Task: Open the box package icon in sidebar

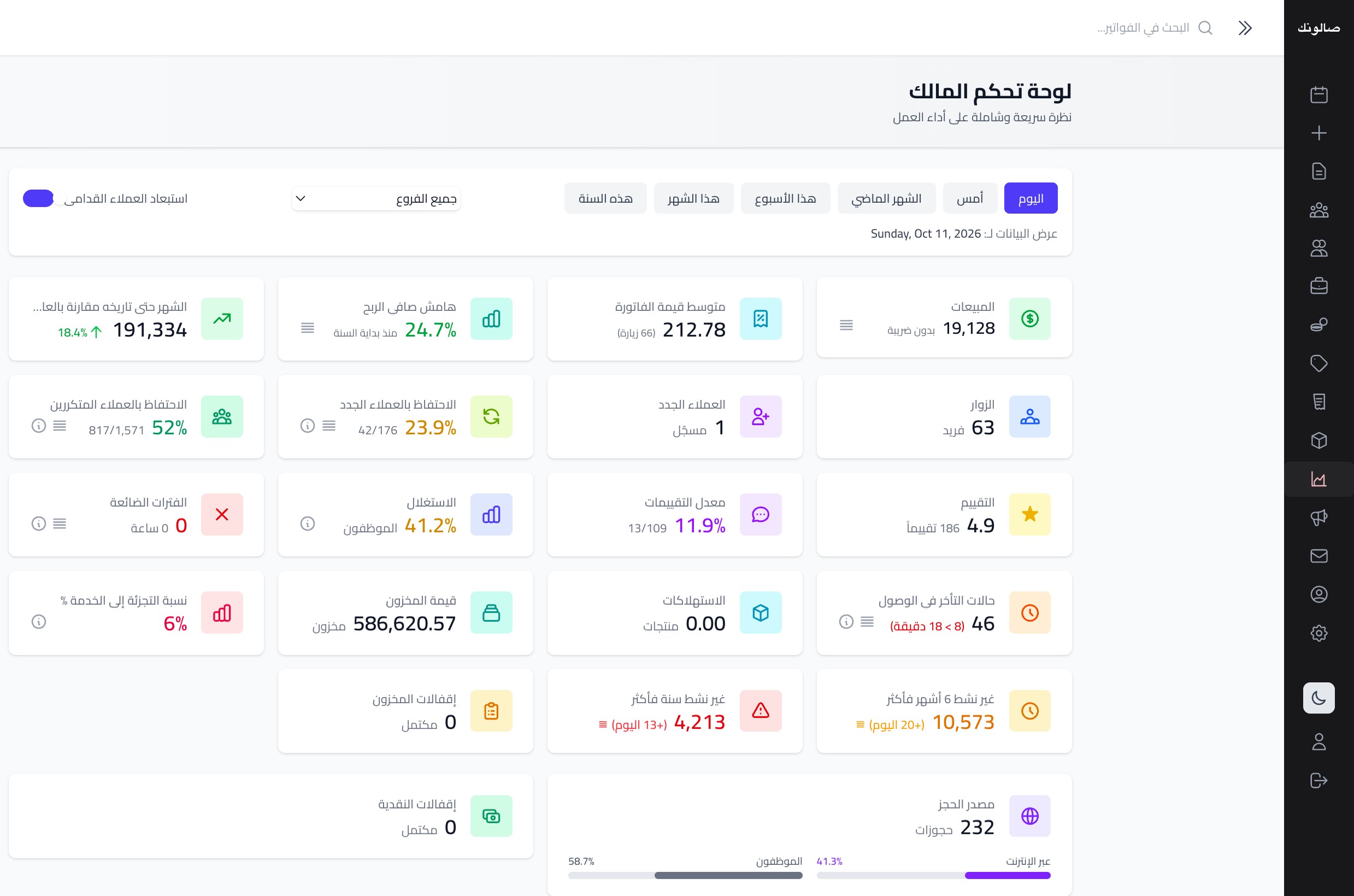Action: pyautogui.click(x=1318, y=440)
